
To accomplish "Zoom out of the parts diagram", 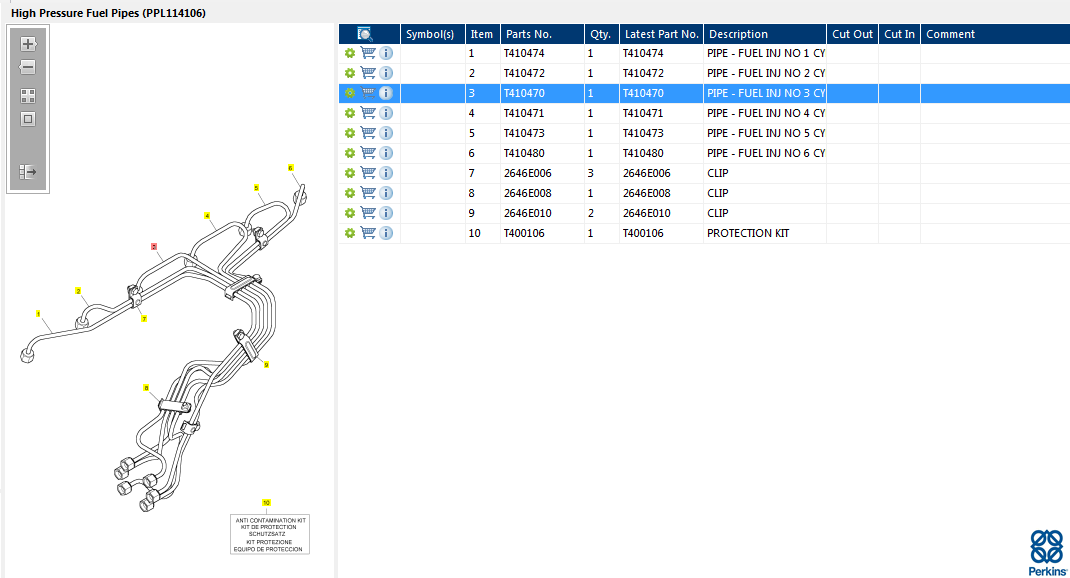I will click(x=28, y=67).
